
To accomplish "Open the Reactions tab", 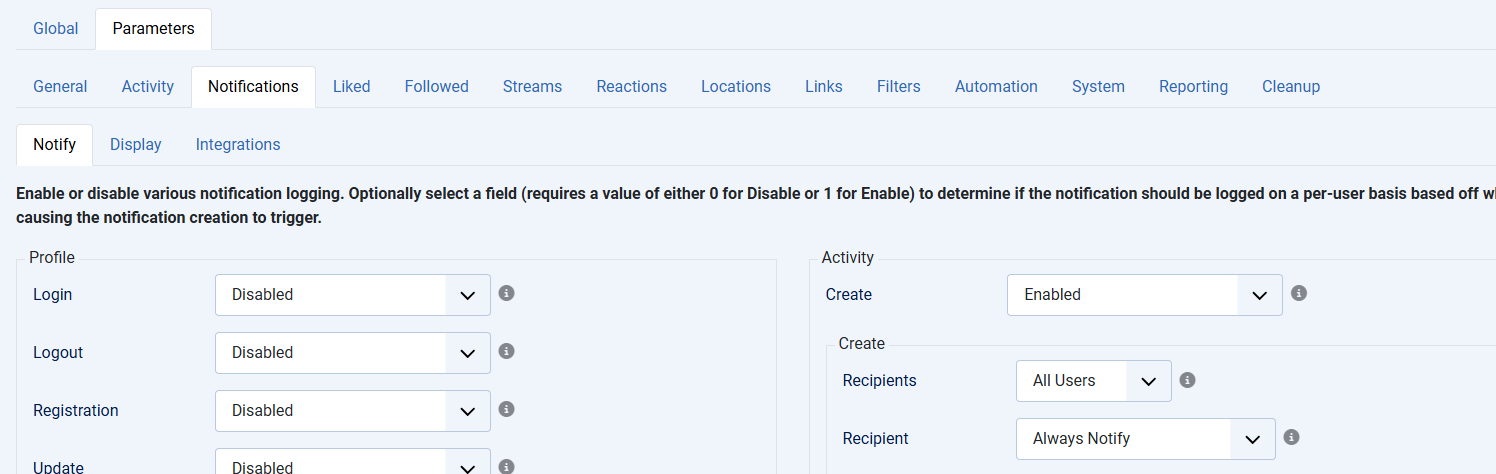I will point(631,86).
